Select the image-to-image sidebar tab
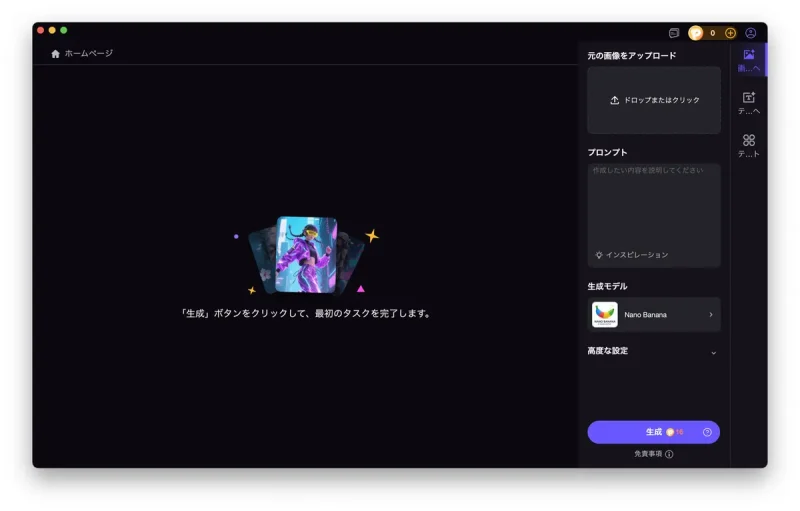This screenshot has height=511, width=800. click(748, 60)
